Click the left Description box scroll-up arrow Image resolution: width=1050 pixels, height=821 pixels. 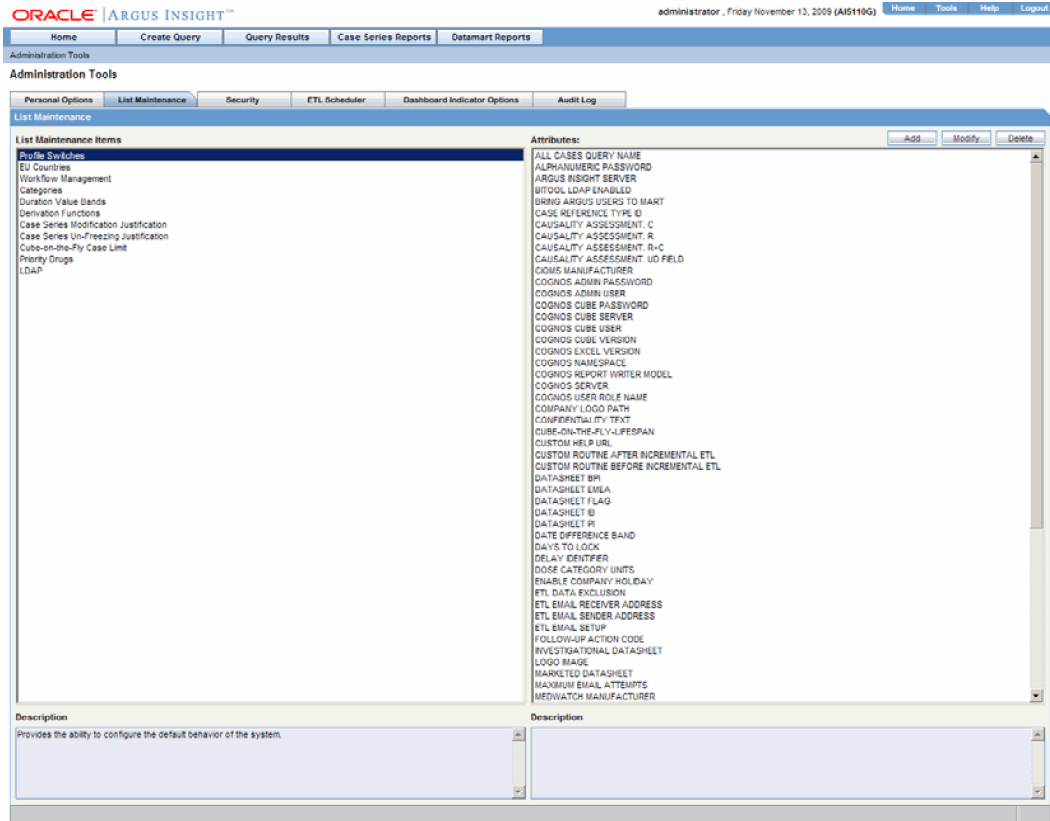tap(518, 735)
